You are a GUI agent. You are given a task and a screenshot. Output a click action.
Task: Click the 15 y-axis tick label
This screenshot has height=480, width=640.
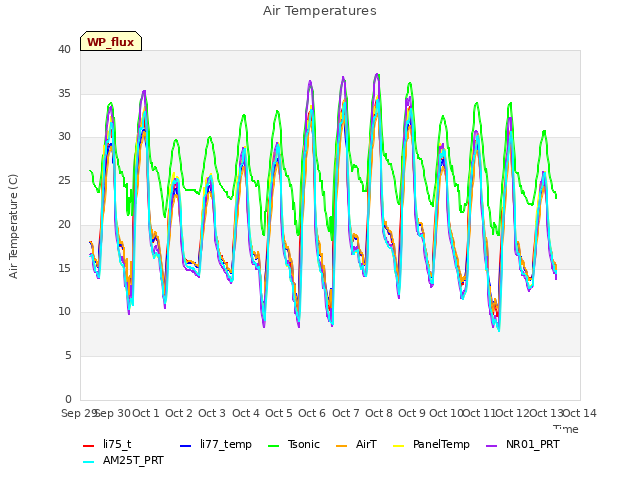click(x=64, y=268)
